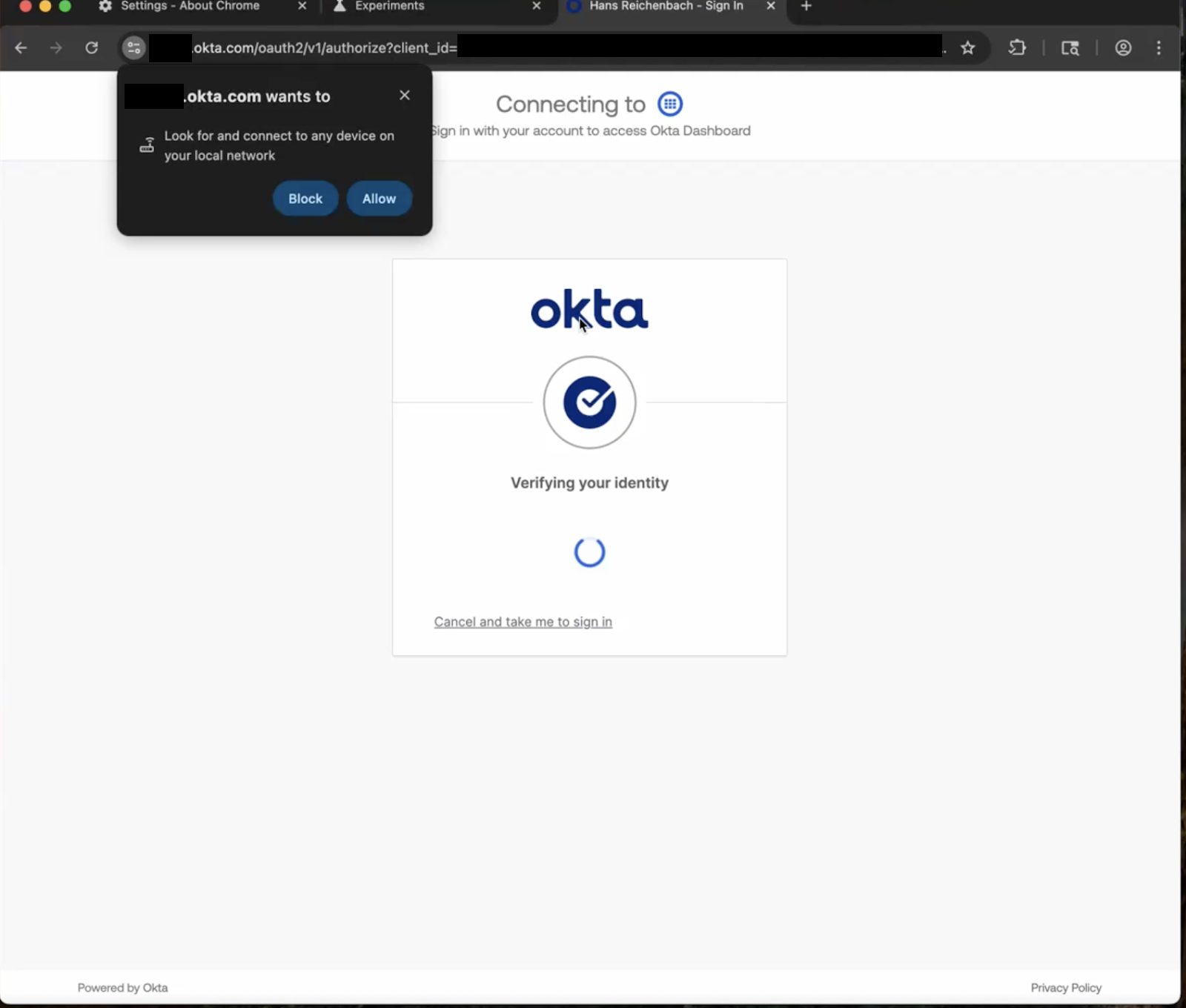Dismiss the okta.com permission dialog
The height and width of the screenshot is (1008, 1186).
pos(405,95)
